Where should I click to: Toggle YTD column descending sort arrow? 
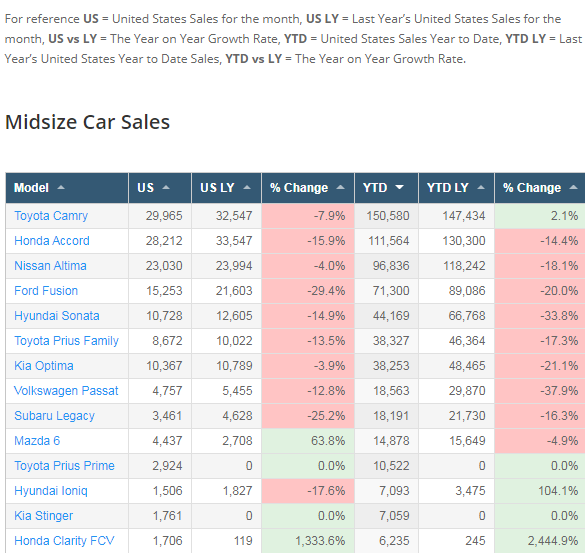pyautogui.click(x=399, y=187)
